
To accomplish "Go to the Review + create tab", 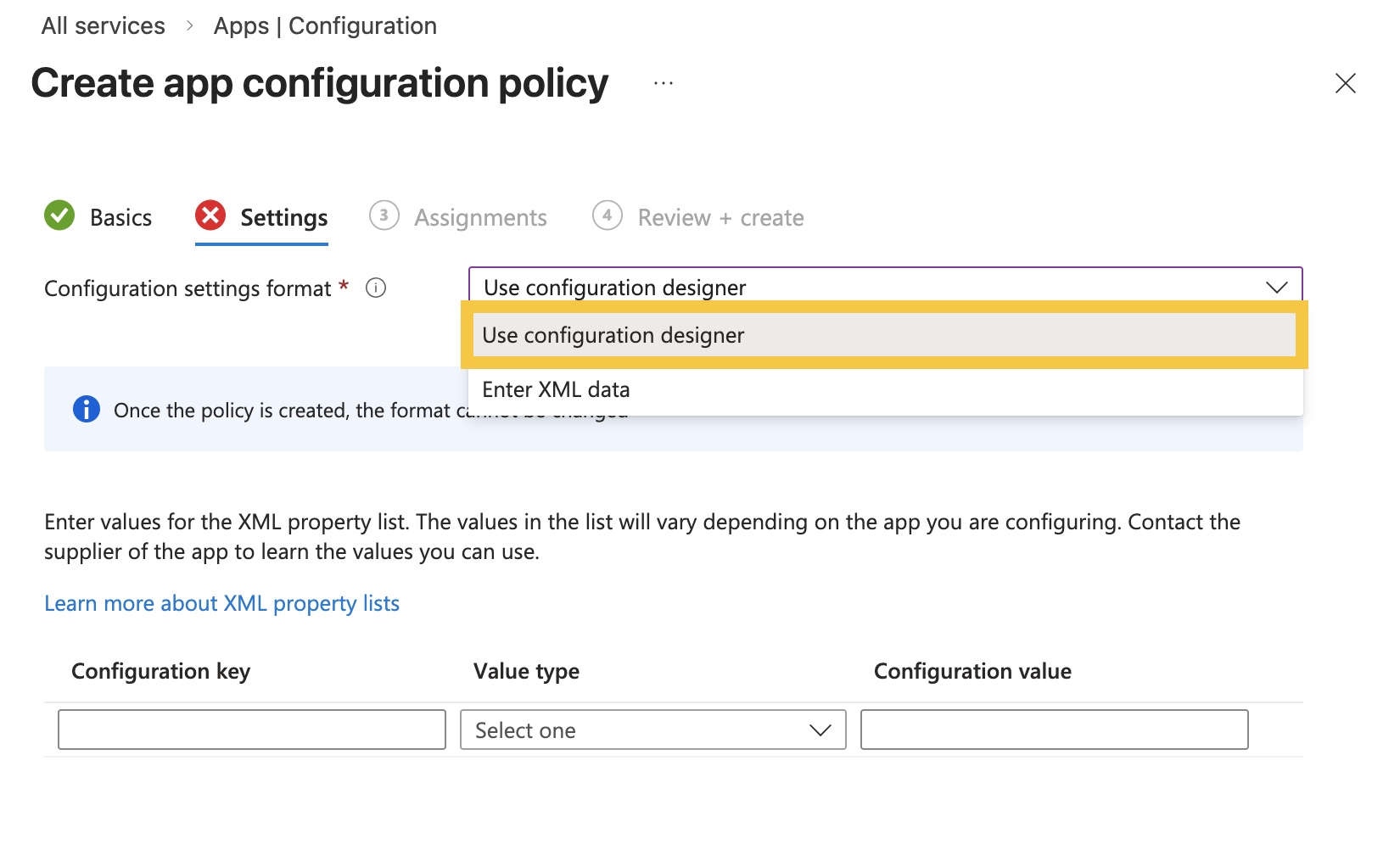I will click(x=720, y=218).
